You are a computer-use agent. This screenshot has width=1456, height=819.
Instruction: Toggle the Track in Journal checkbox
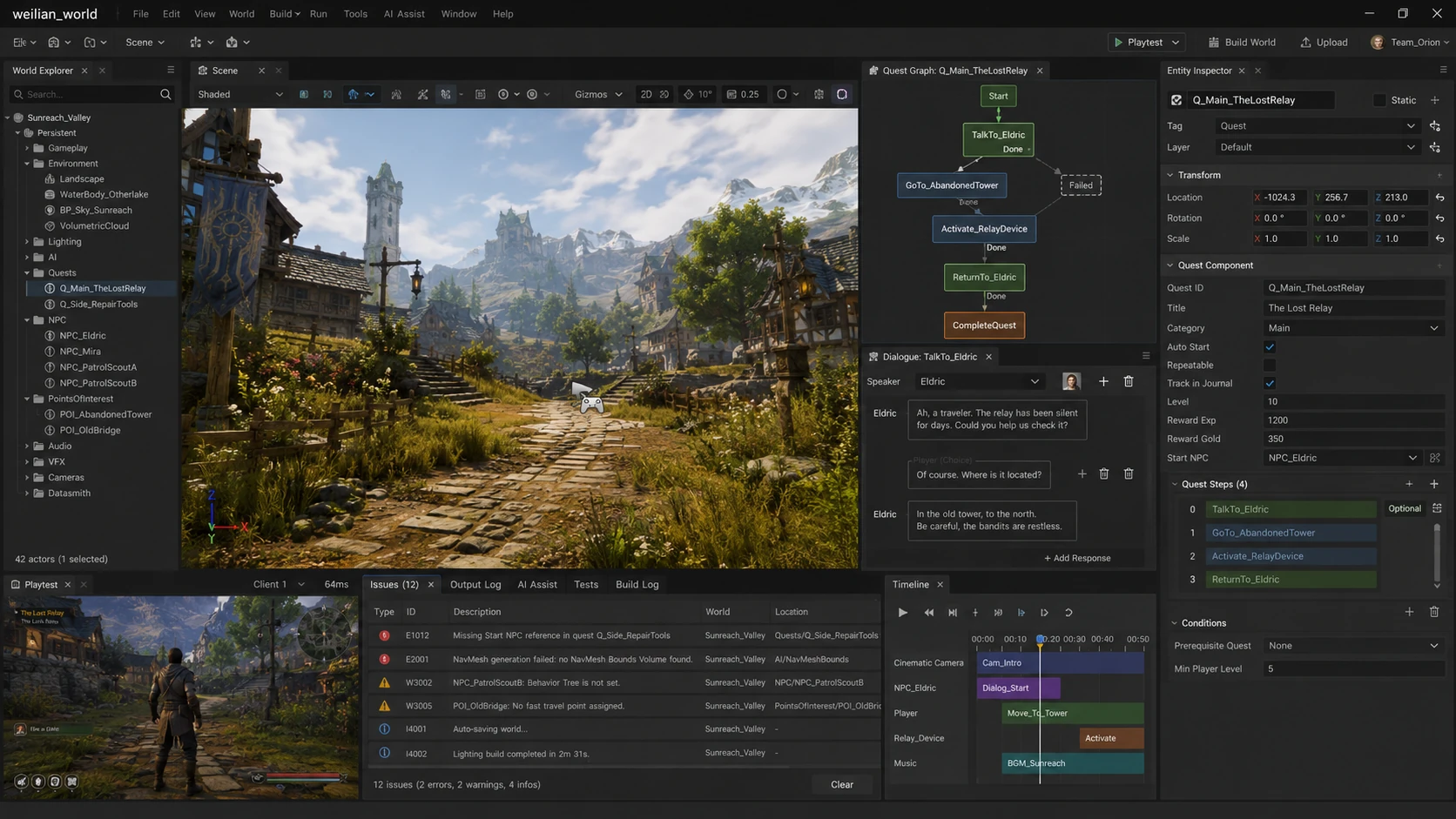[1270, 384]
